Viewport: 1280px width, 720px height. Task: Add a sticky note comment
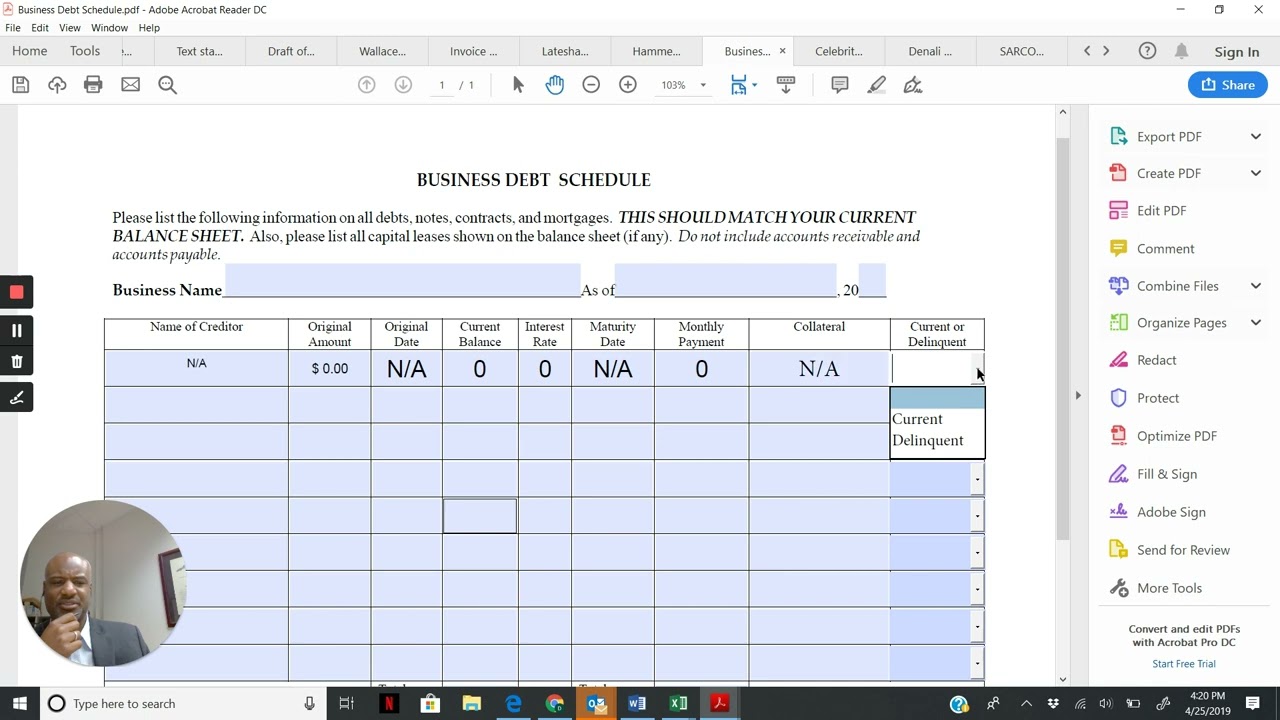(840, 85)
